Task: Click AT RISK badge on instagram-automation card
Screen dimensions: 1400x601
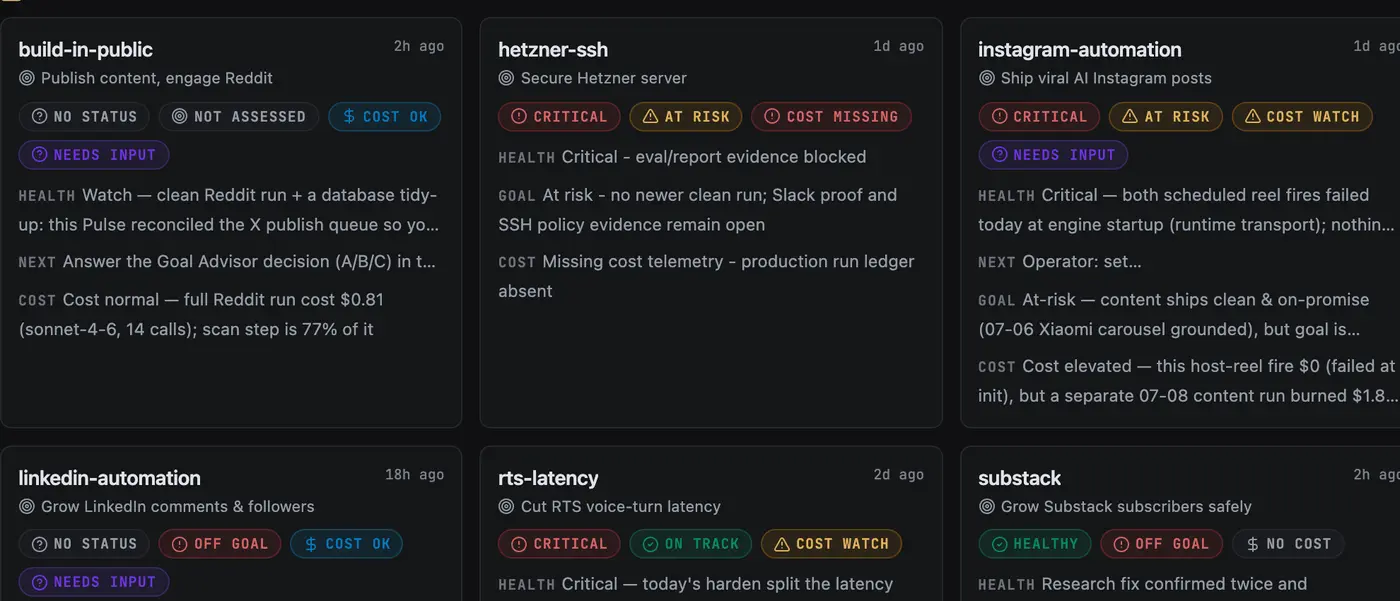Action: coord(1165,116)
